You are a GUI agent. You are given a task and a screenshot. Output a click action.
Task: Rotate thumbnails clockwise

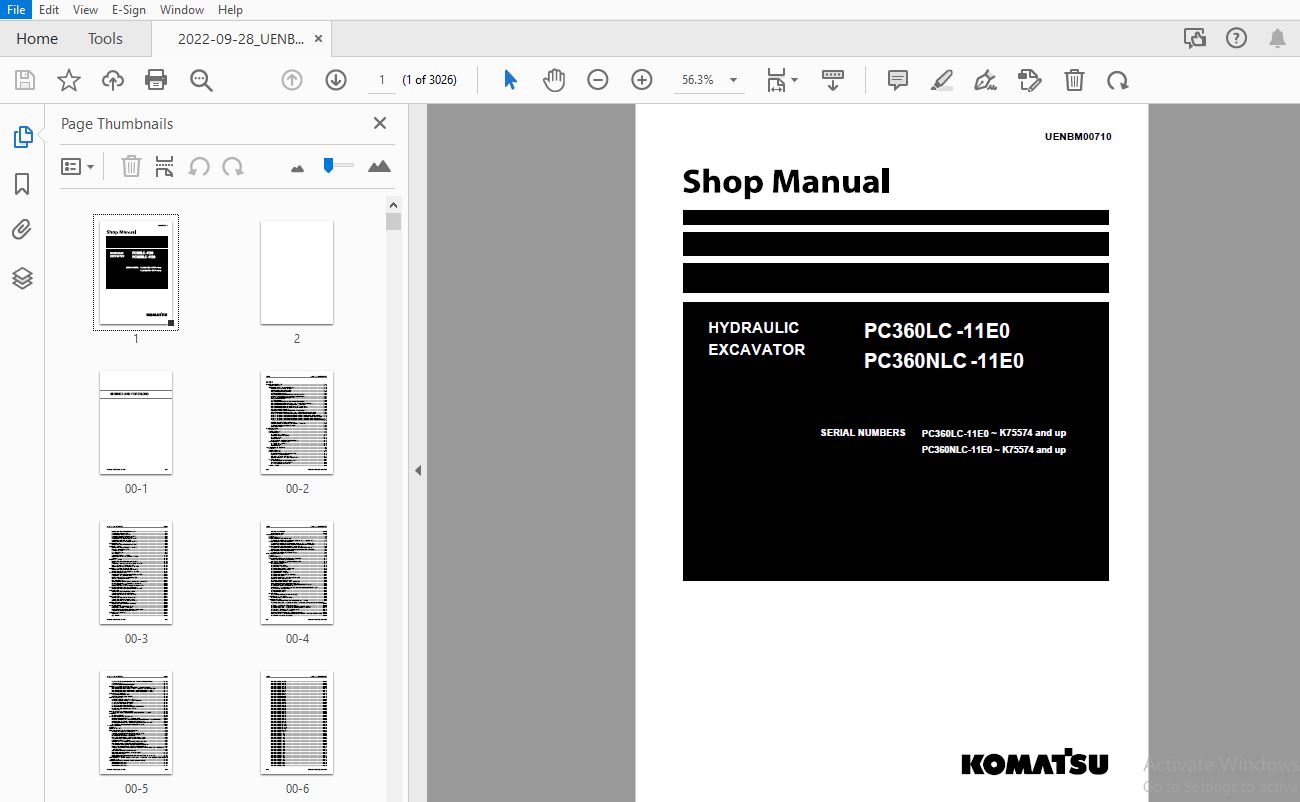coord(233,166)
